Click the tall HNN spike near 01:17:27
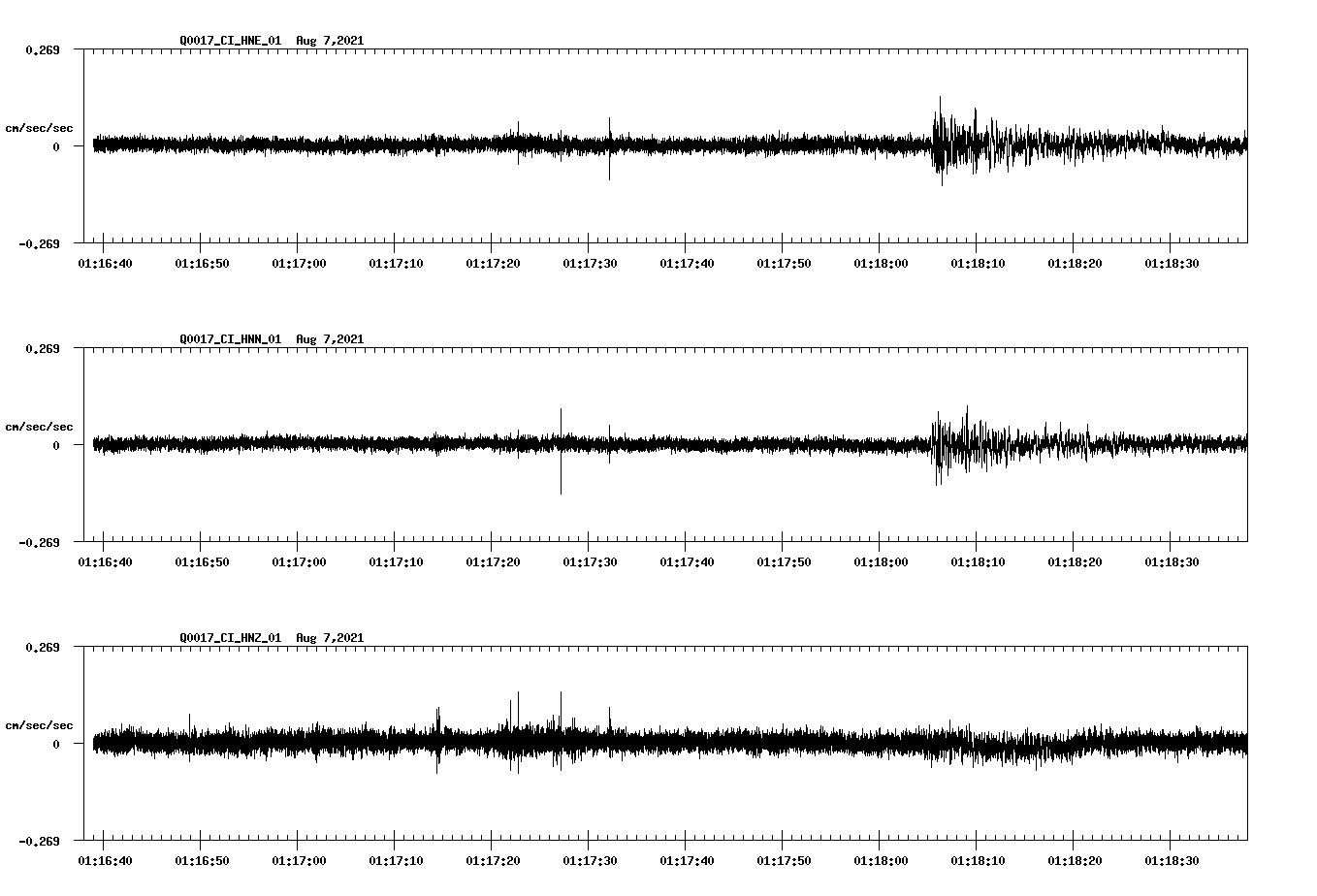This screenshot has width=1317, height=896. pos(561,451)
